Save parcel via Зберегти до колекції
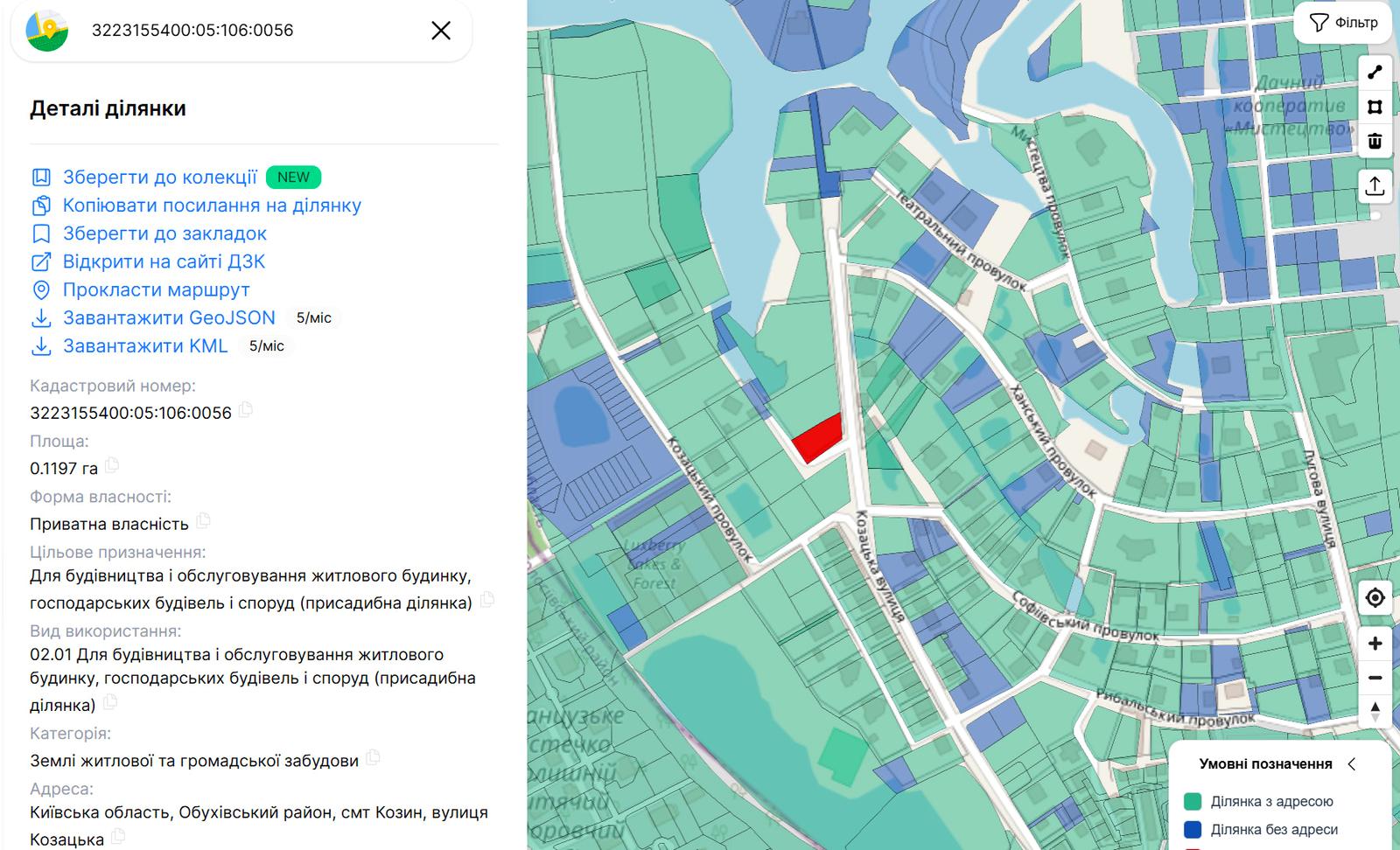 click(159, 178)
